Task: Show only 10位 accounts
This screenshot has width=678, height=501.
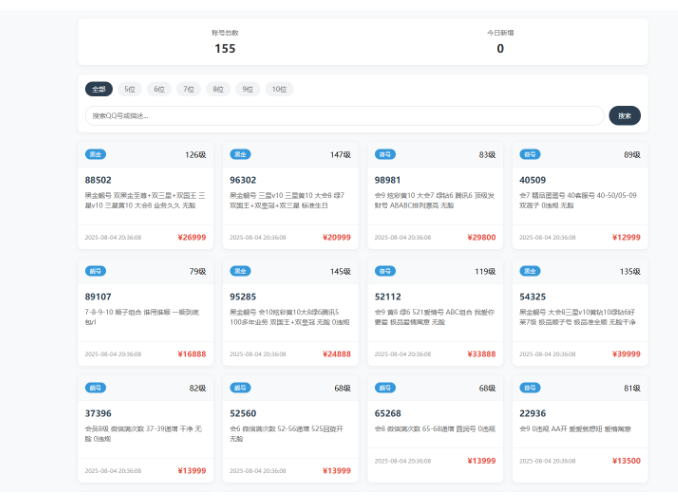Action: [280, 89]
